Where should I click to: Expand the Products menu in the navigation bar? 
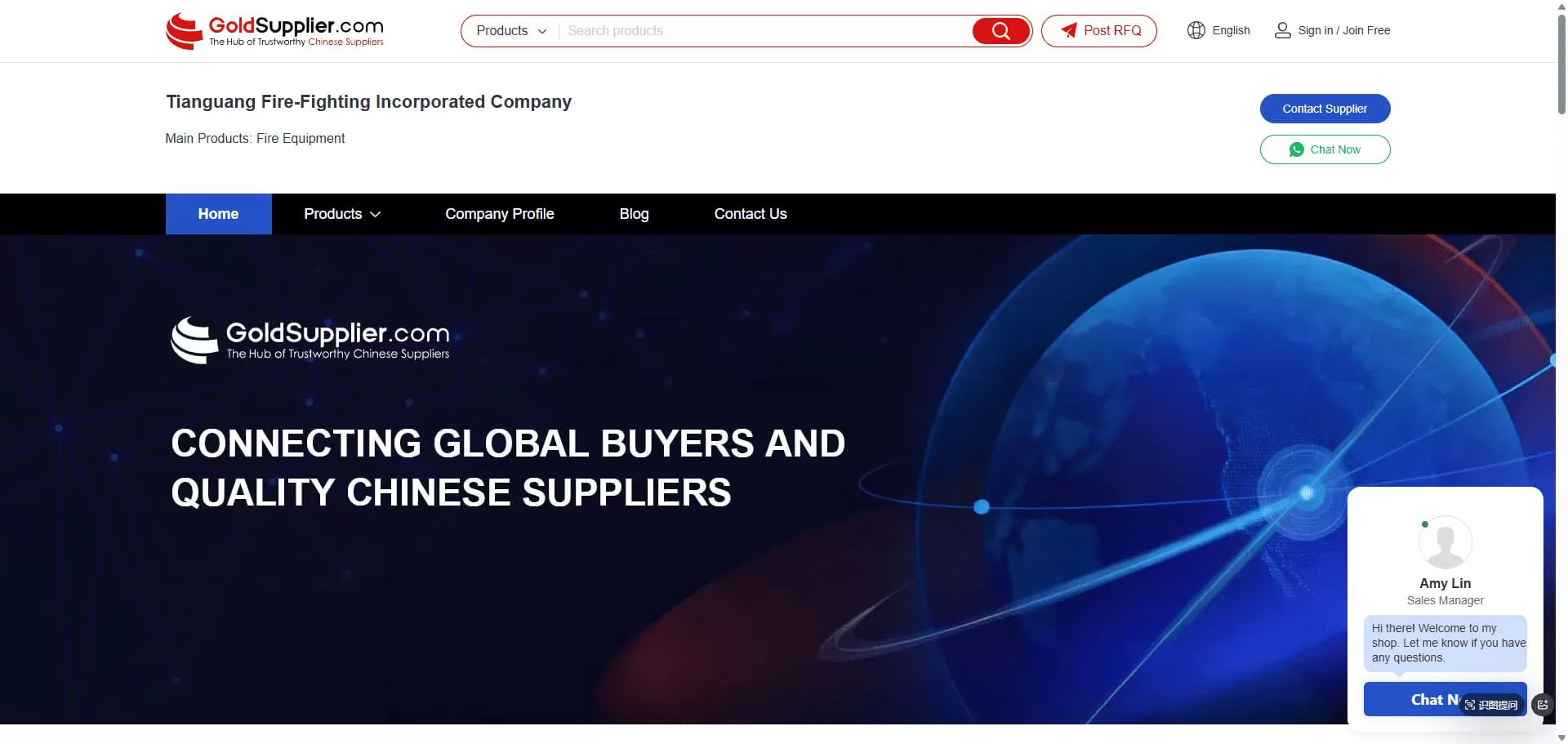point(342,214)
